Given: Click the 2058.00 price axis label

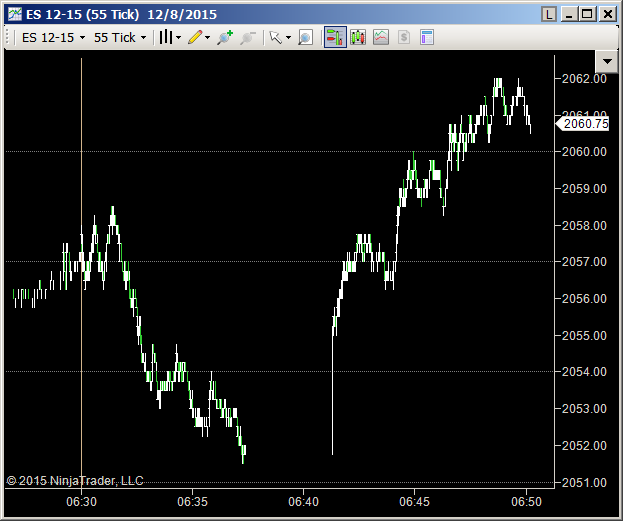Looking at the screenshot, I should [x=584, y=225].
